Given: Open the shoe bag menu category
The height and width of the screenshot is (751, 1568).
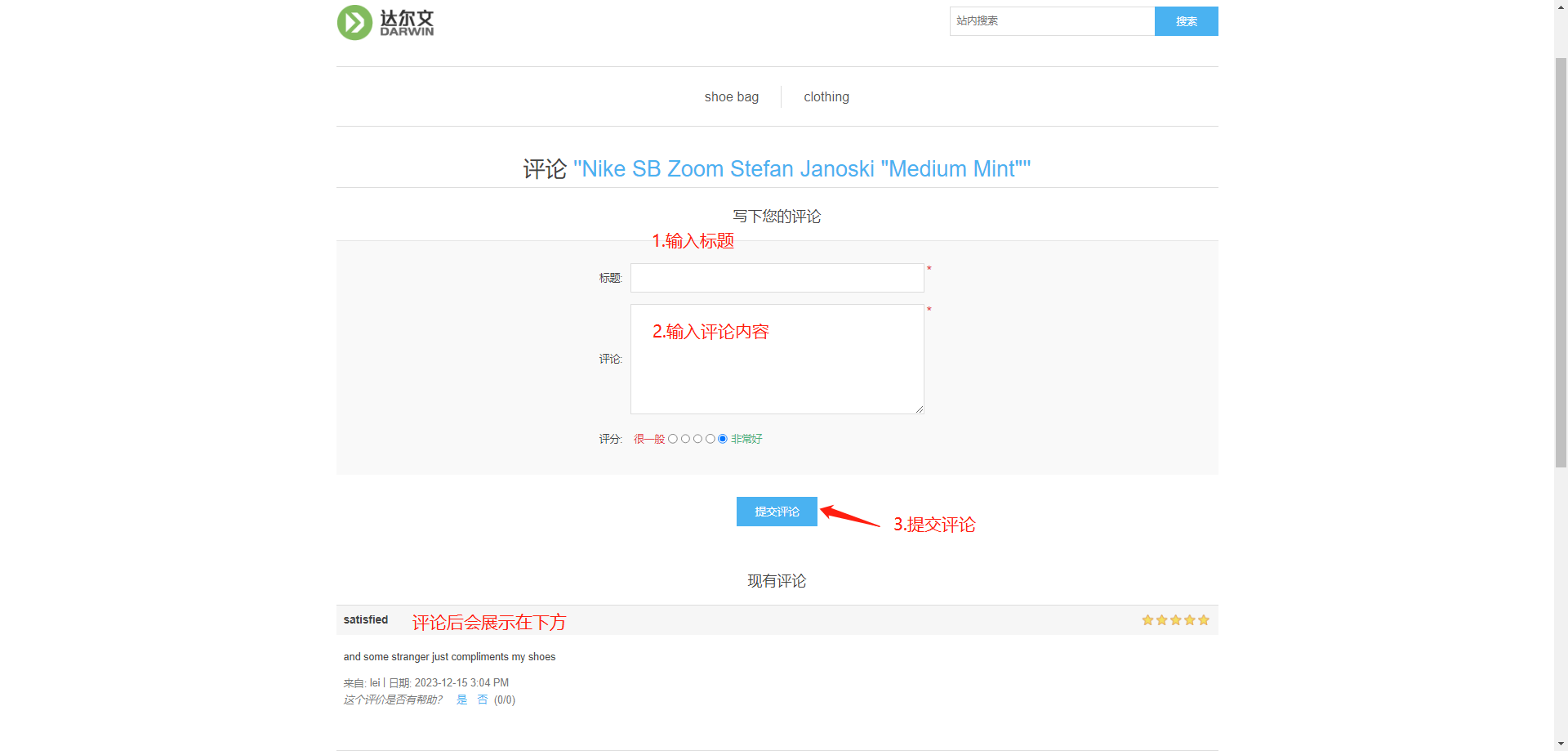Looking at the screenshot, I should 731,97.
